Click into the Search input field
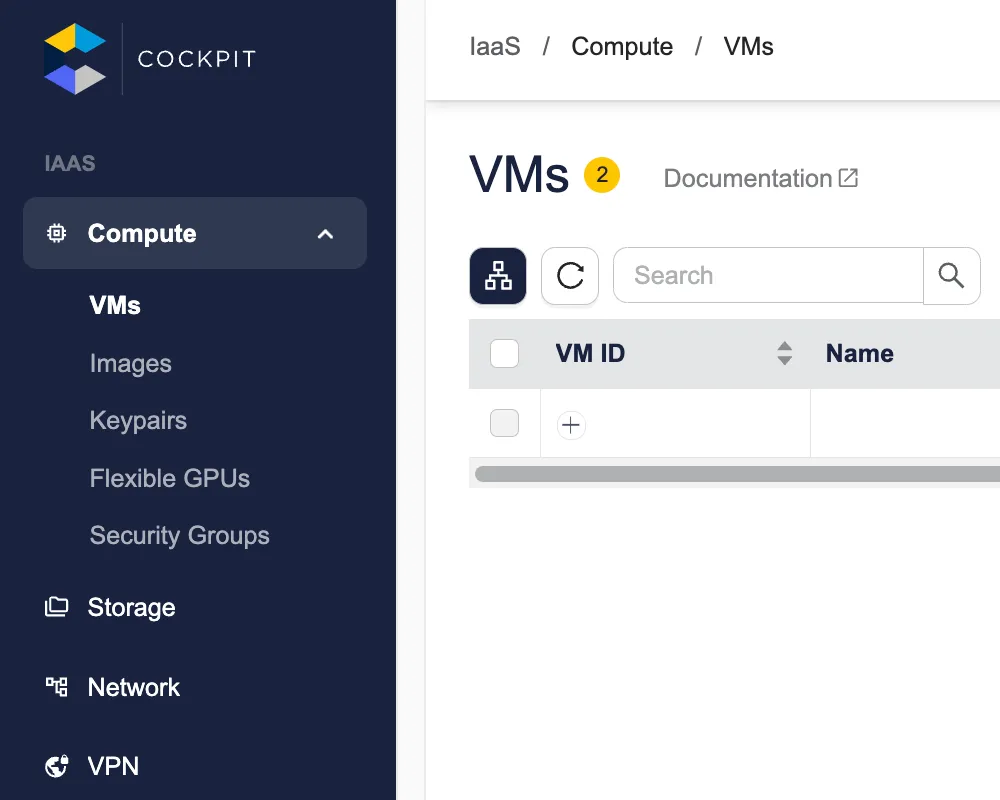The image size is (1000, 800). pyautogui.click(x=767, y=276)
